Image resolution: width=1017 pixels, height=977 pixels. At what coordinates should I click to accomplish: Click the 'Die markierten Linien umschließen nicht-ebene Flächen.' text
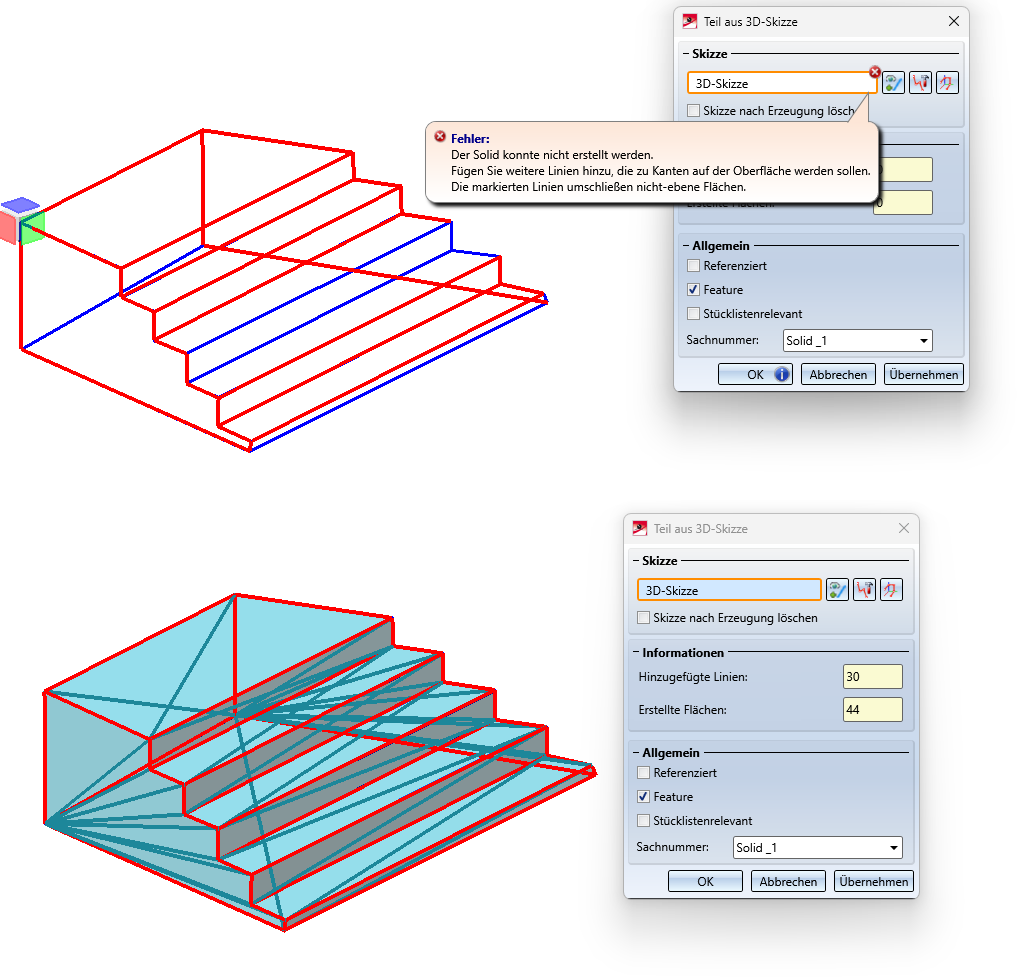pyautogui.click(x=598, y=187)
